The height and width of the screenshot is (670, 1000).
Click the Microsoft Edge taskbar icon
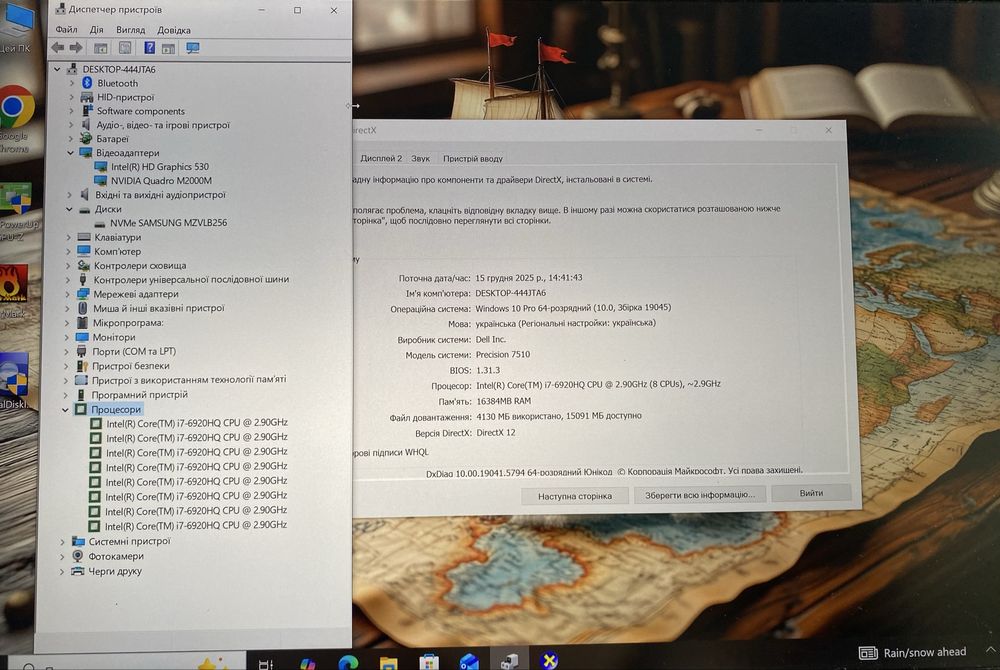tap(348, 662)
